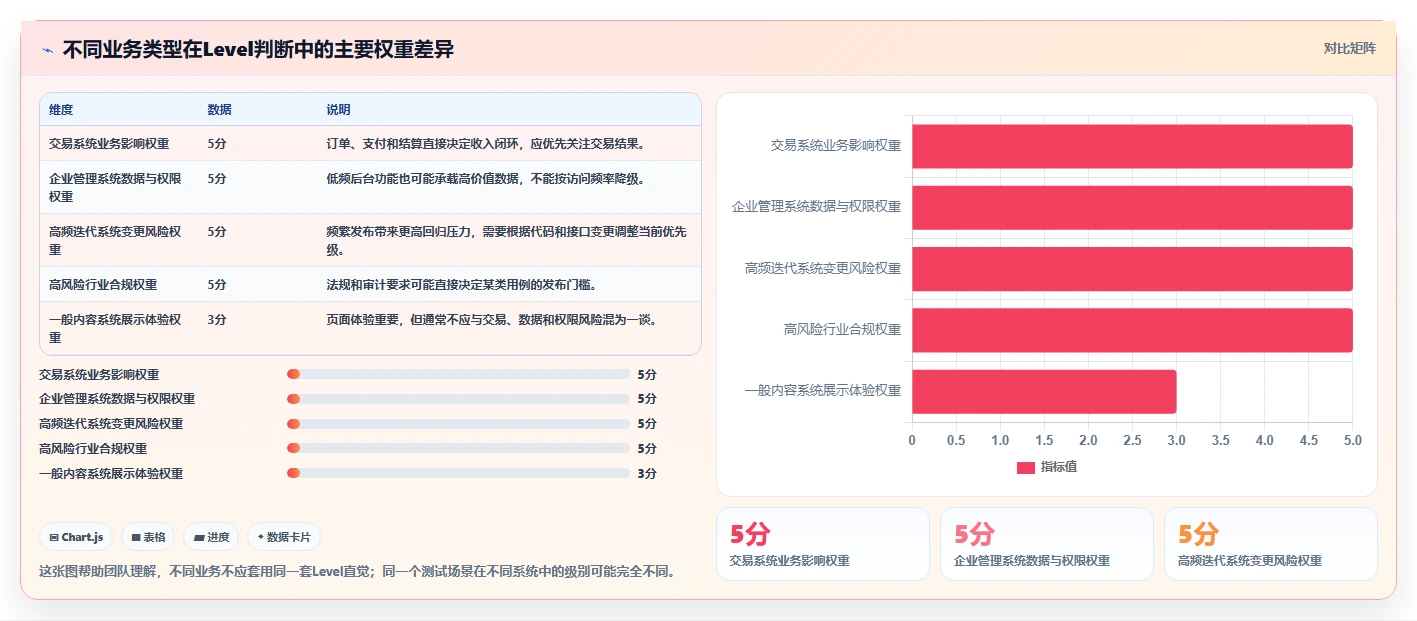The image size is (1417, 621).
Task: Click the 3分 value beside the last progress bar
Action: (647, 474)
